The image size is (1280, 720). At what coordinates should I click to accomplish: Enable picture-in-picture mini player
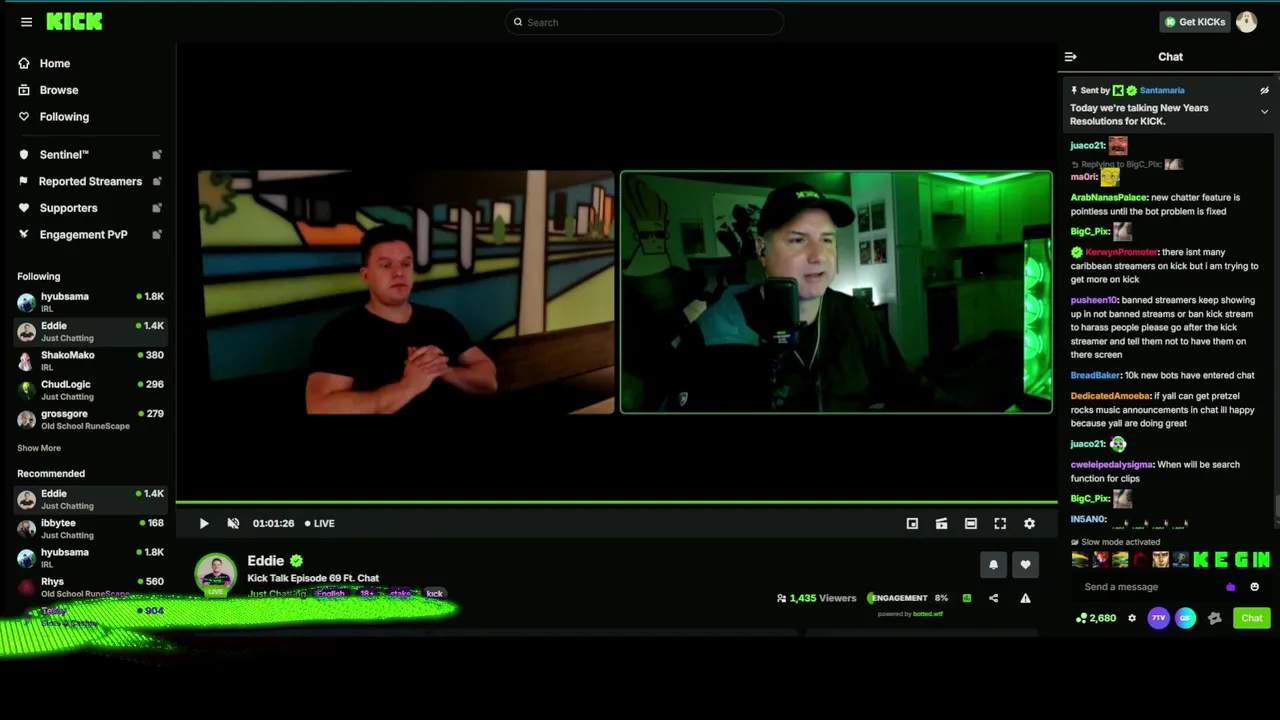(912, 523)
